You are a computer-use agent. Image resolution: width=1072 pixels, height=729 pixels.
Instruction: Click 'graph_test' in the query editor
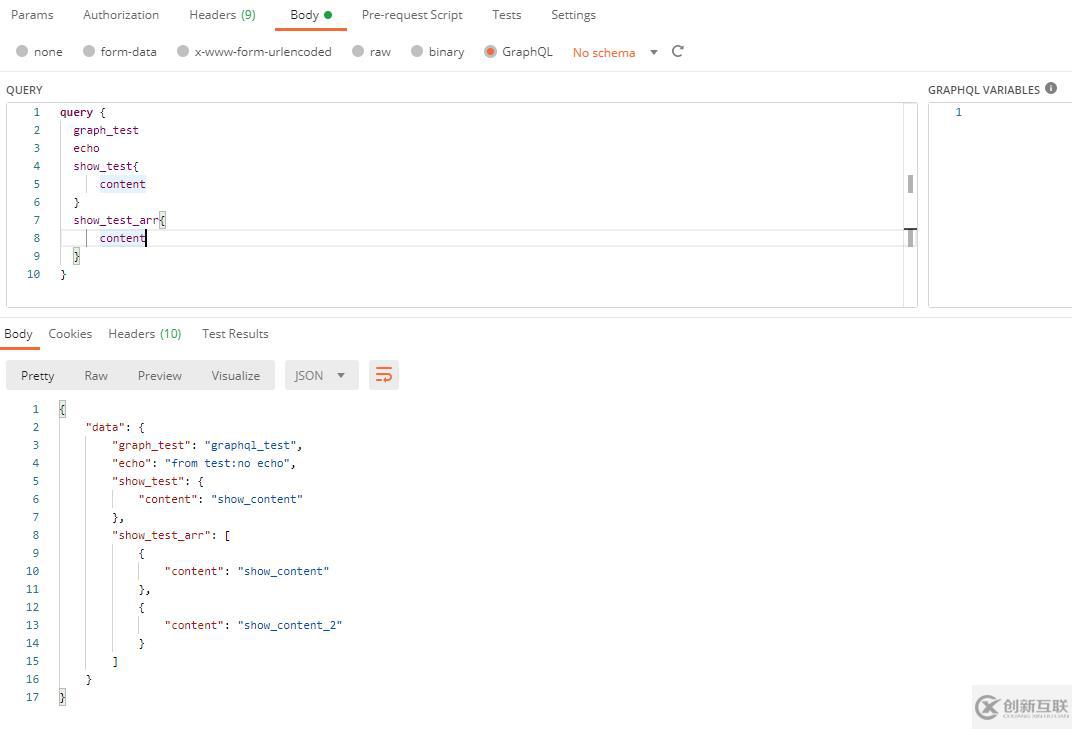click(x=106, y=130)
